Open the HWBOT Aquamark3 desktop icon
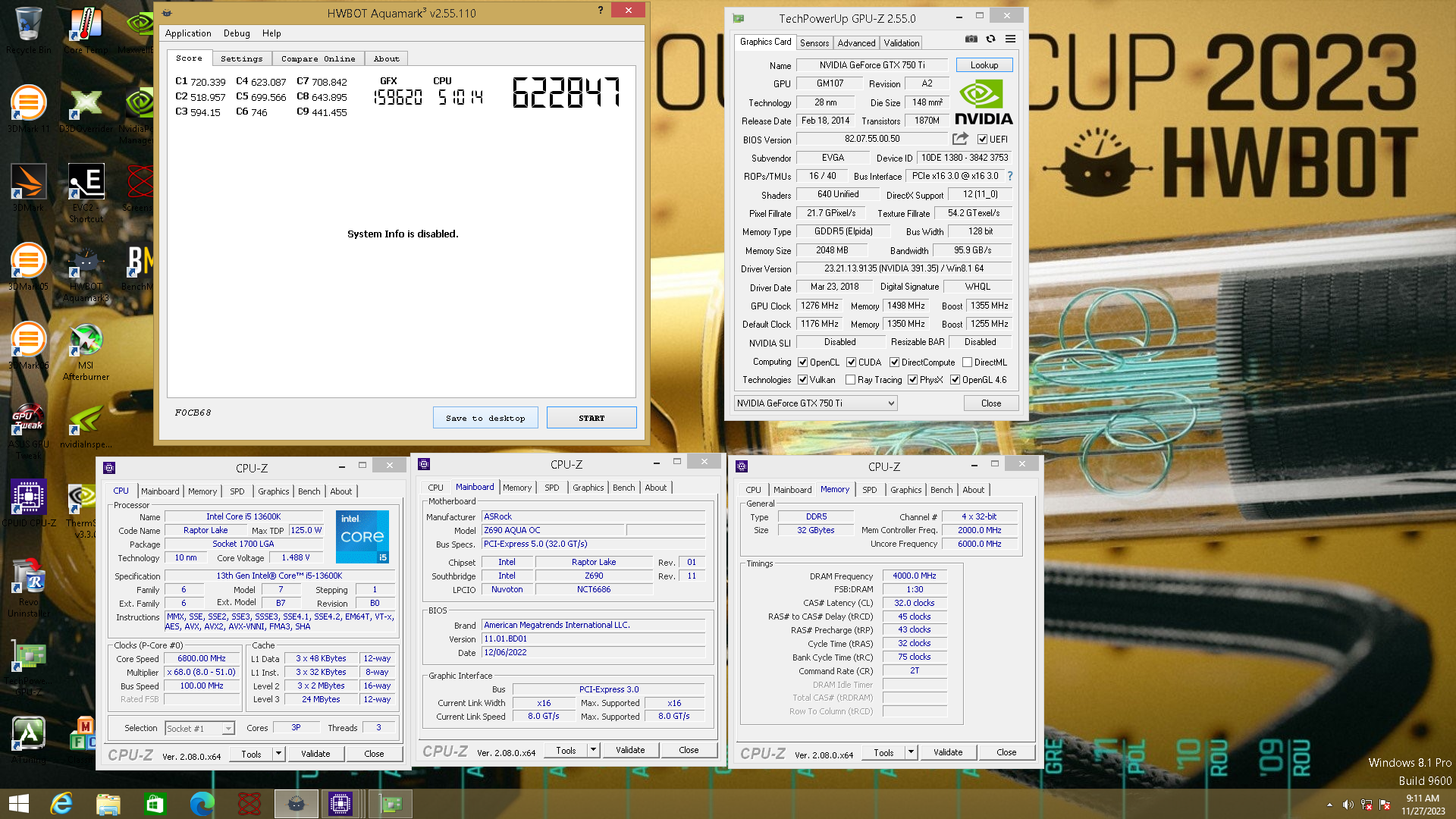1456x819 pixels. (86, 273)
